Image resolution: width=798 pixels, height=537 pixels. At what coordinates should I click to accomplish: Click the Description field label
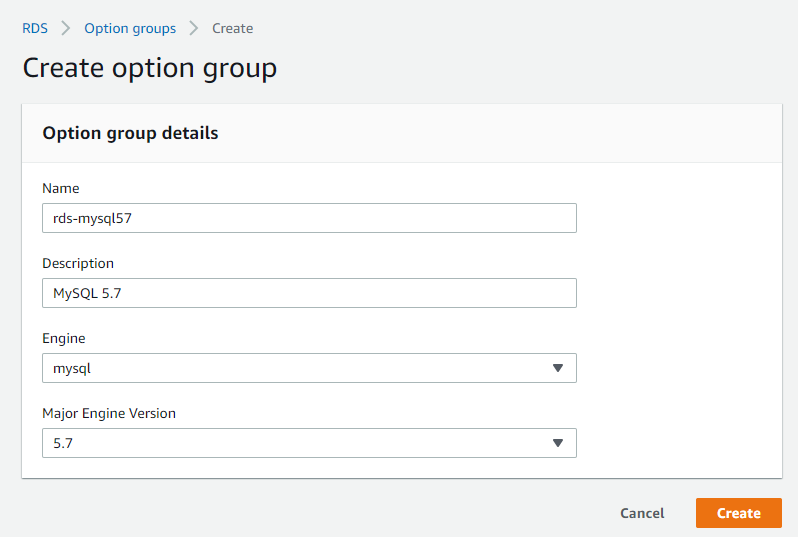[78, 263]
